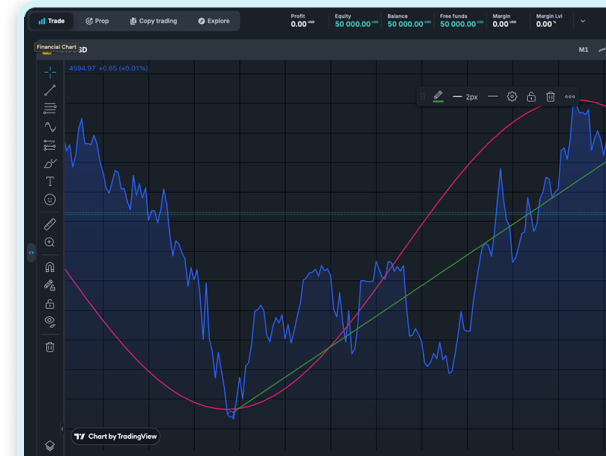
Task: Select the brush drawing tool
Action: pyautogui.click(x=50, y=163)
